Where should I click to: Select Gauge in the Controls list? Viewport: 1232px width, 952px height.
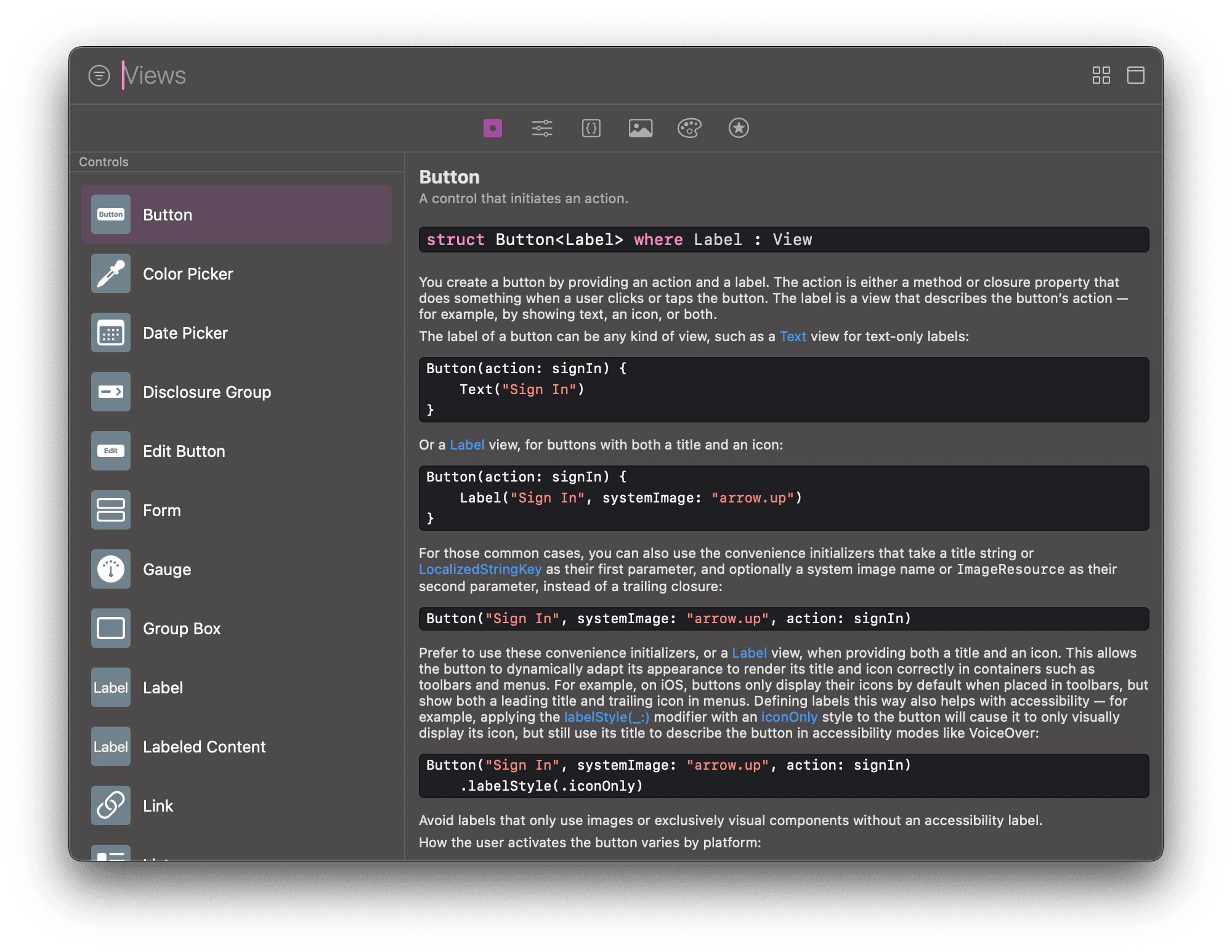237,569
